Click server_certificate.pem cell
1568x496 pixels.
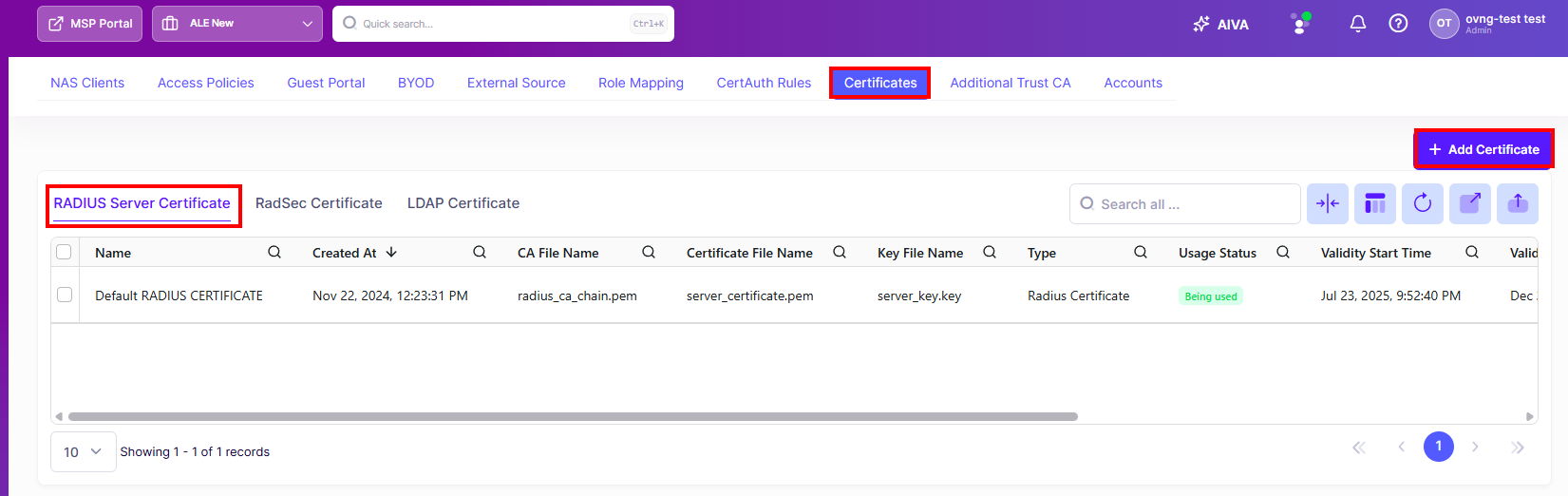click(750, 296)
